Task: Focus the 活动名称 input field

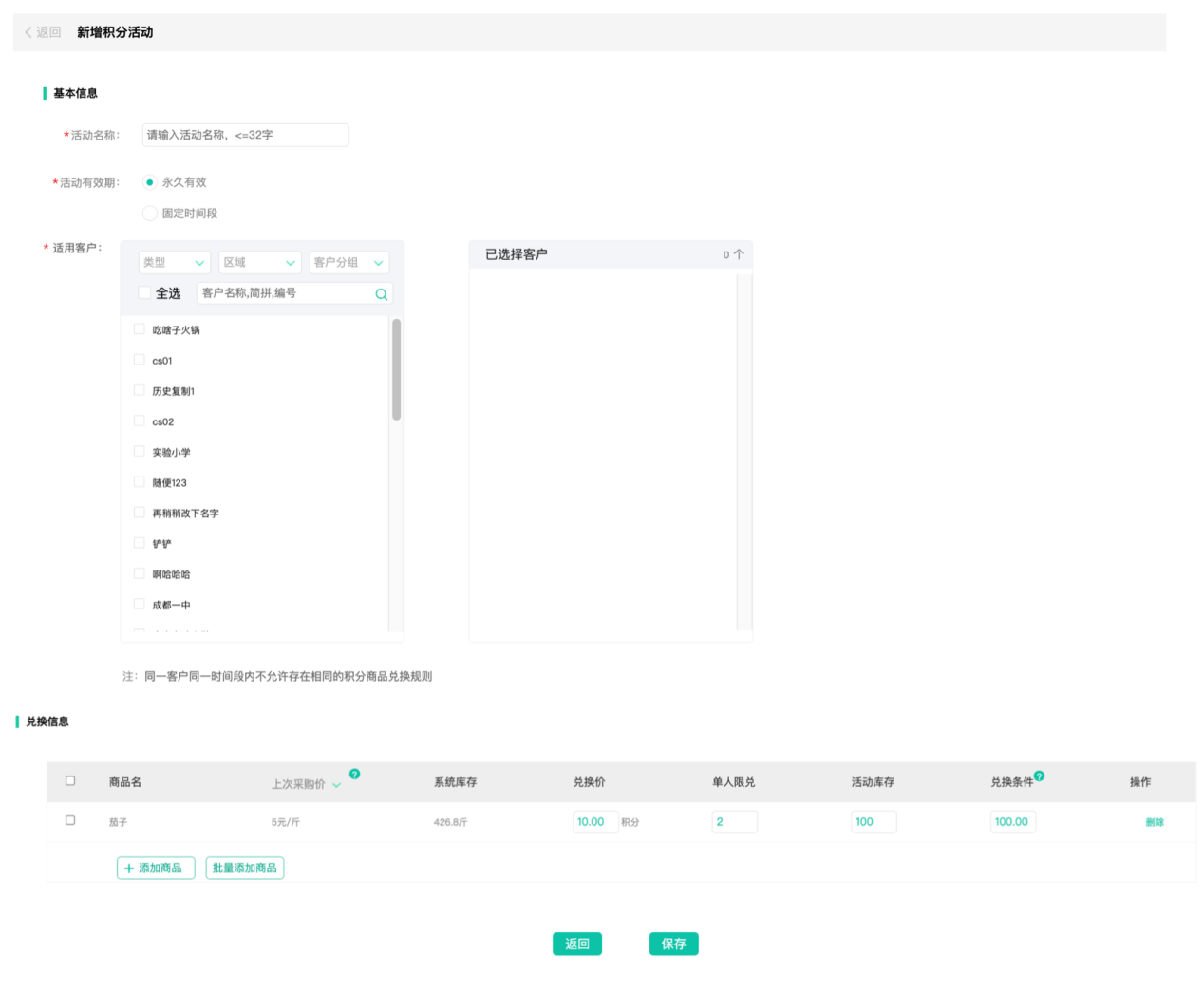Action: click(x=245, y=135)
